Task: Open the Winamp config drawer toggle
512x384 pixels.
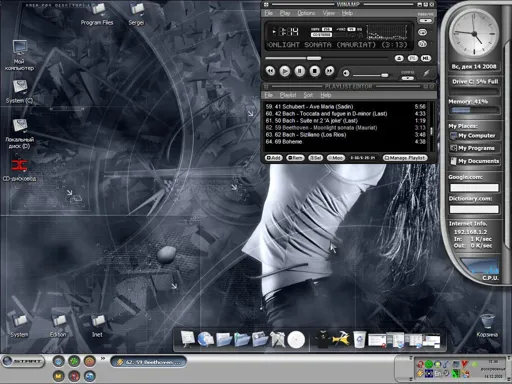Action: pos(407,78)
